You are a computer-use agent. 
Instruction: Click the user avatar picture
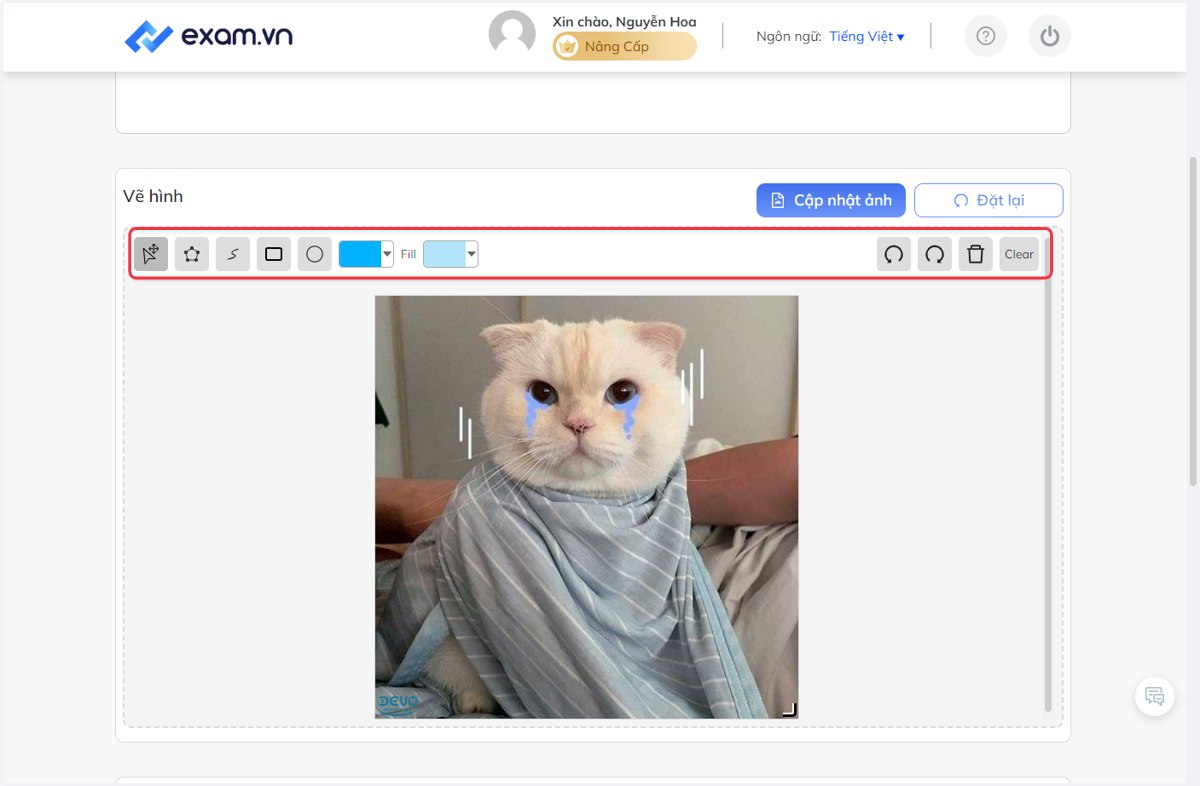[x=512, y=35]
